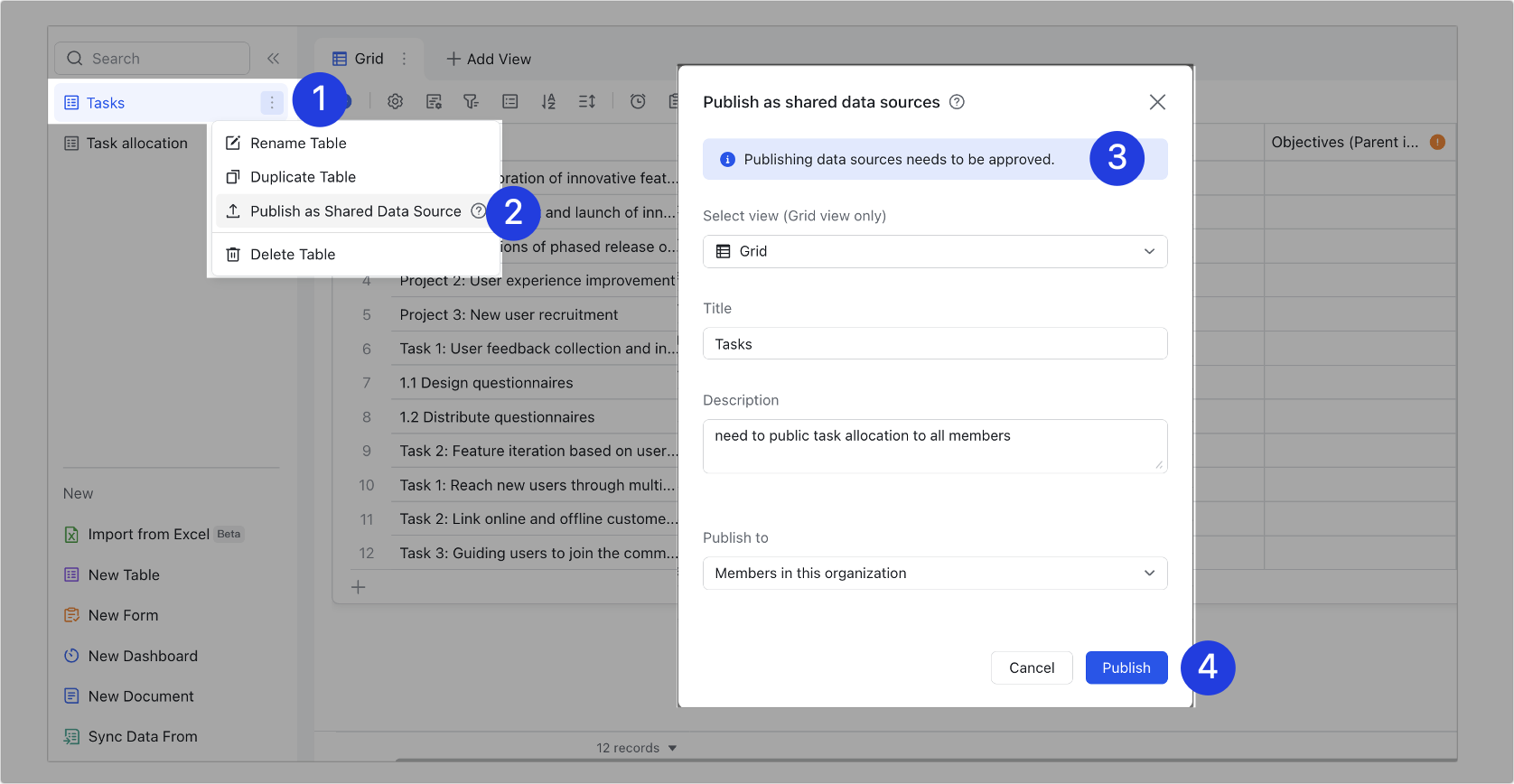
Task: Select the Task allocation table
Action: coord(126,143)
